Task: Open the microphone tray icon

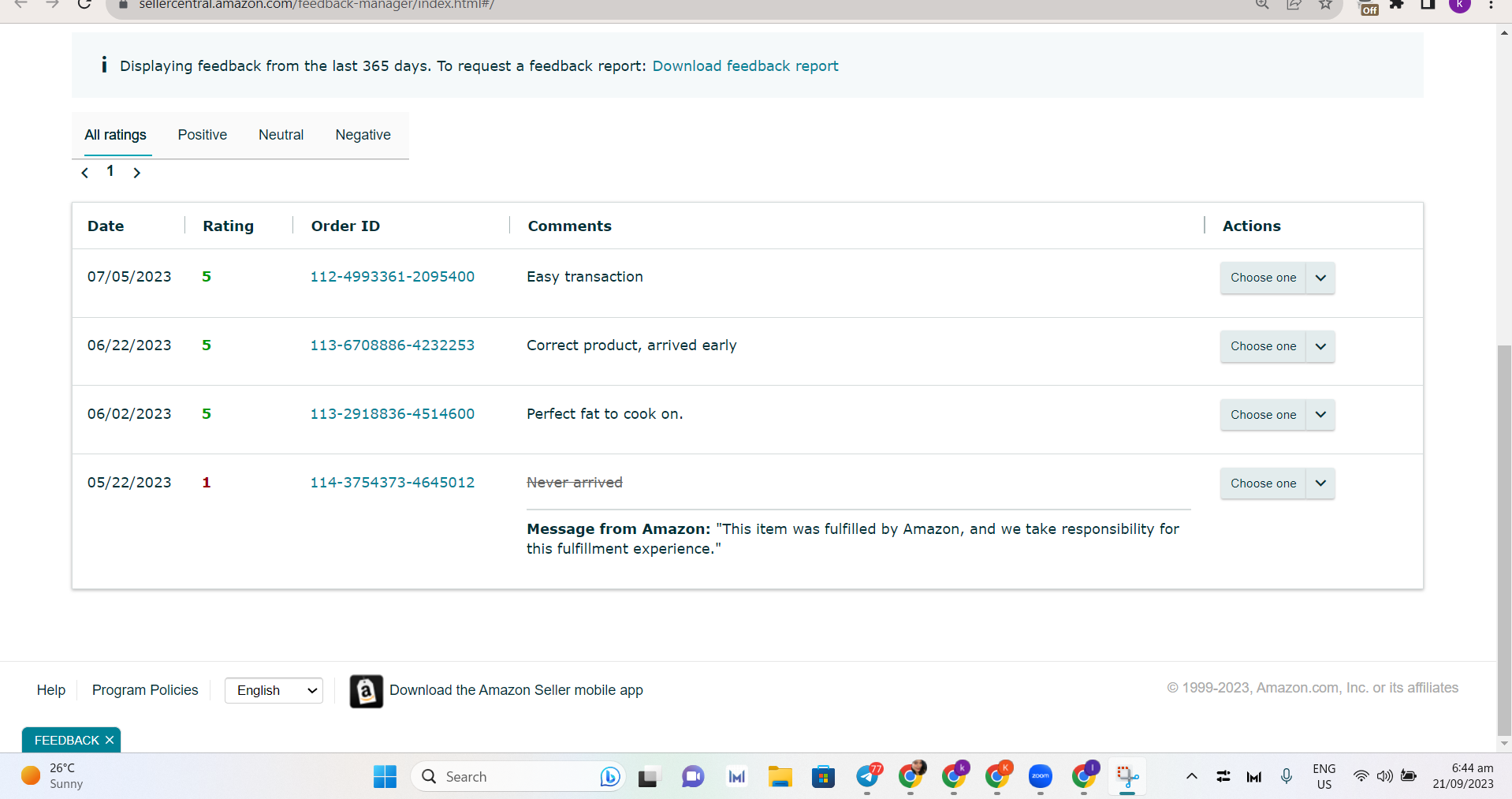Action: point(1287,777)
